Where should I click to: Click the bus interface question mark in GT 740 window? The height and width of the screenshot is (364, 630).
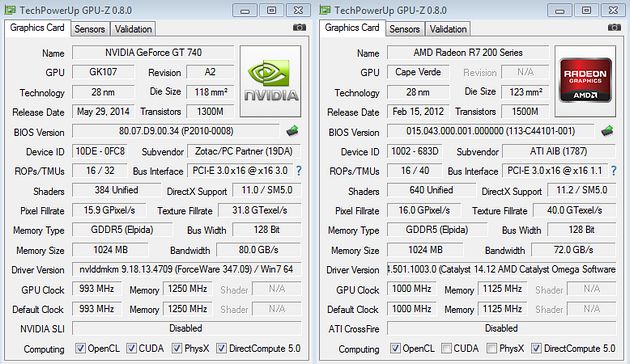(299, 171)
